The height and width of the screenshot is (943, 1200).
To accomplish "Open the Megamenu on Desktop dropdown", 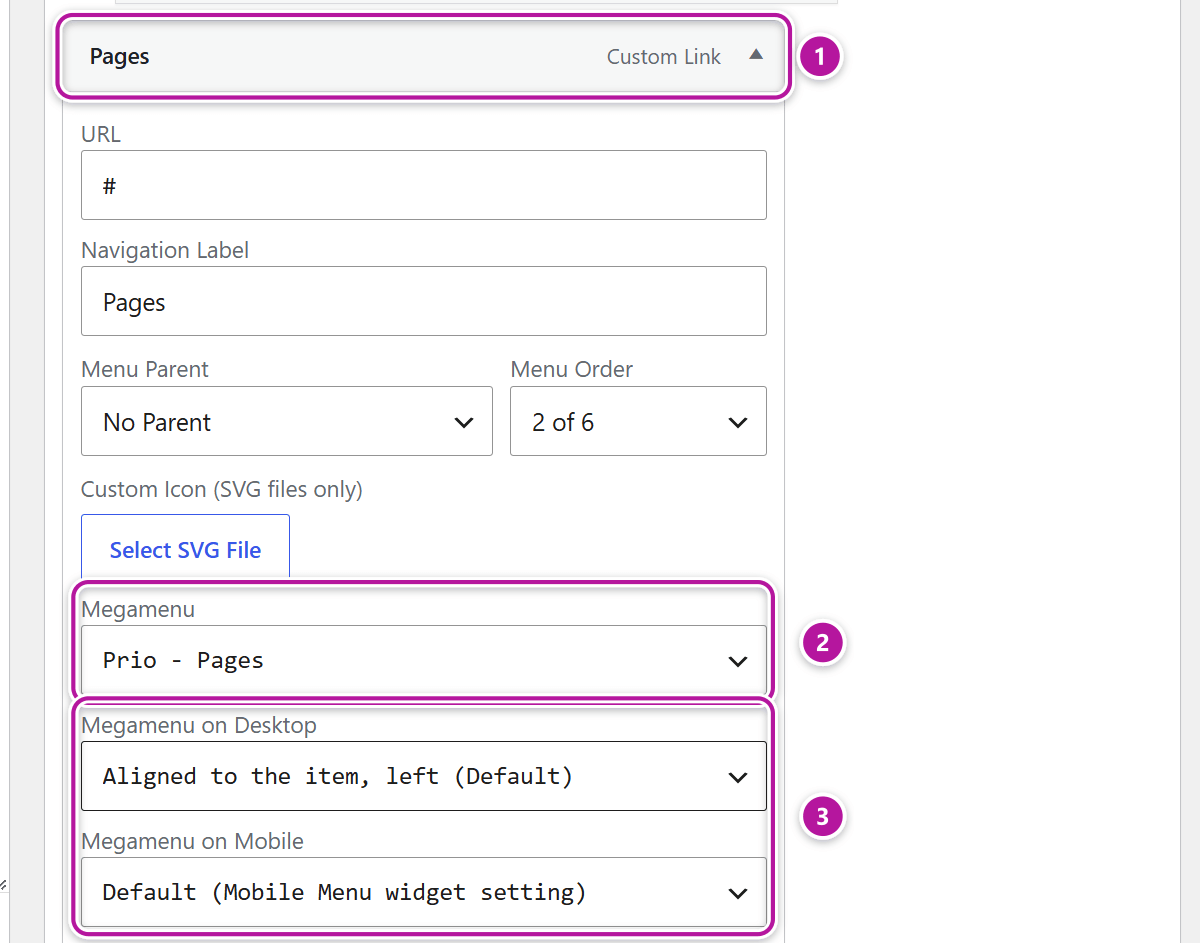I will (424, 776).
